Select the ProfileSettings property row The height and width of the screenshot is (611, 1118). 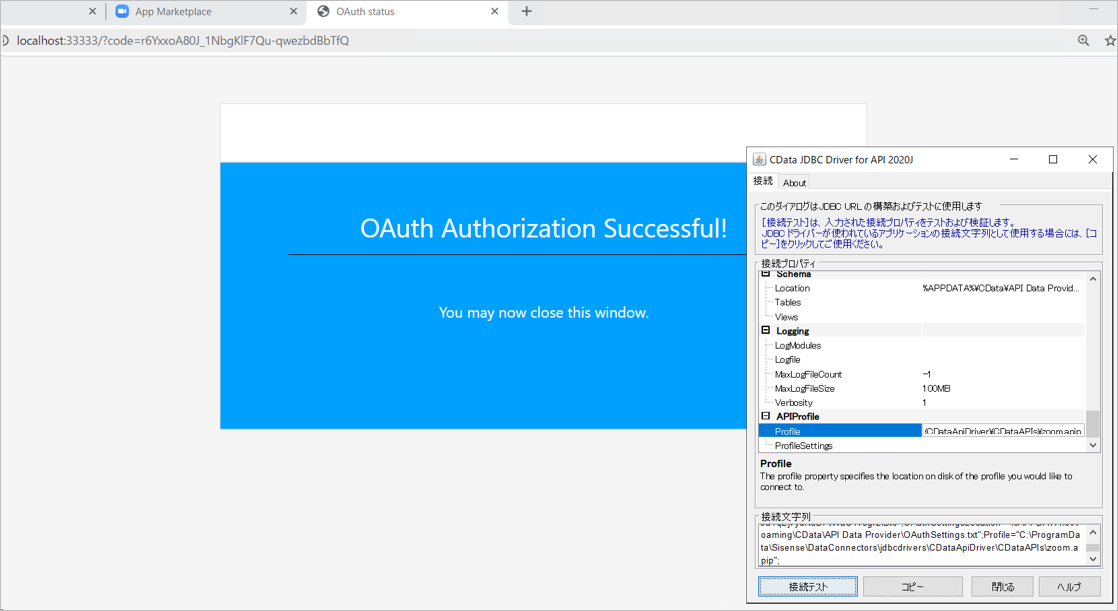pos(923,445)
